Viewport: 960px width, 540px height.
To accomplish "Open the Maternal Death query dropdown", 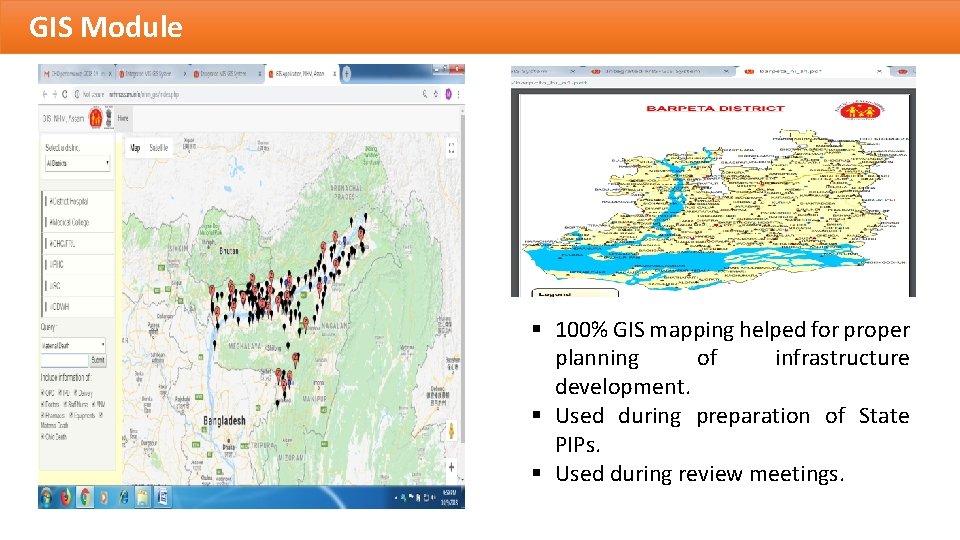I will click(x=73, y=345).
